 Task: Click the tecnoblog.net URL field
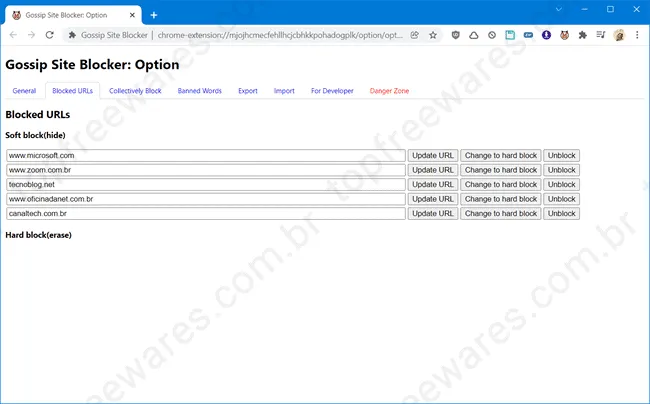click(x=206, y=184)
